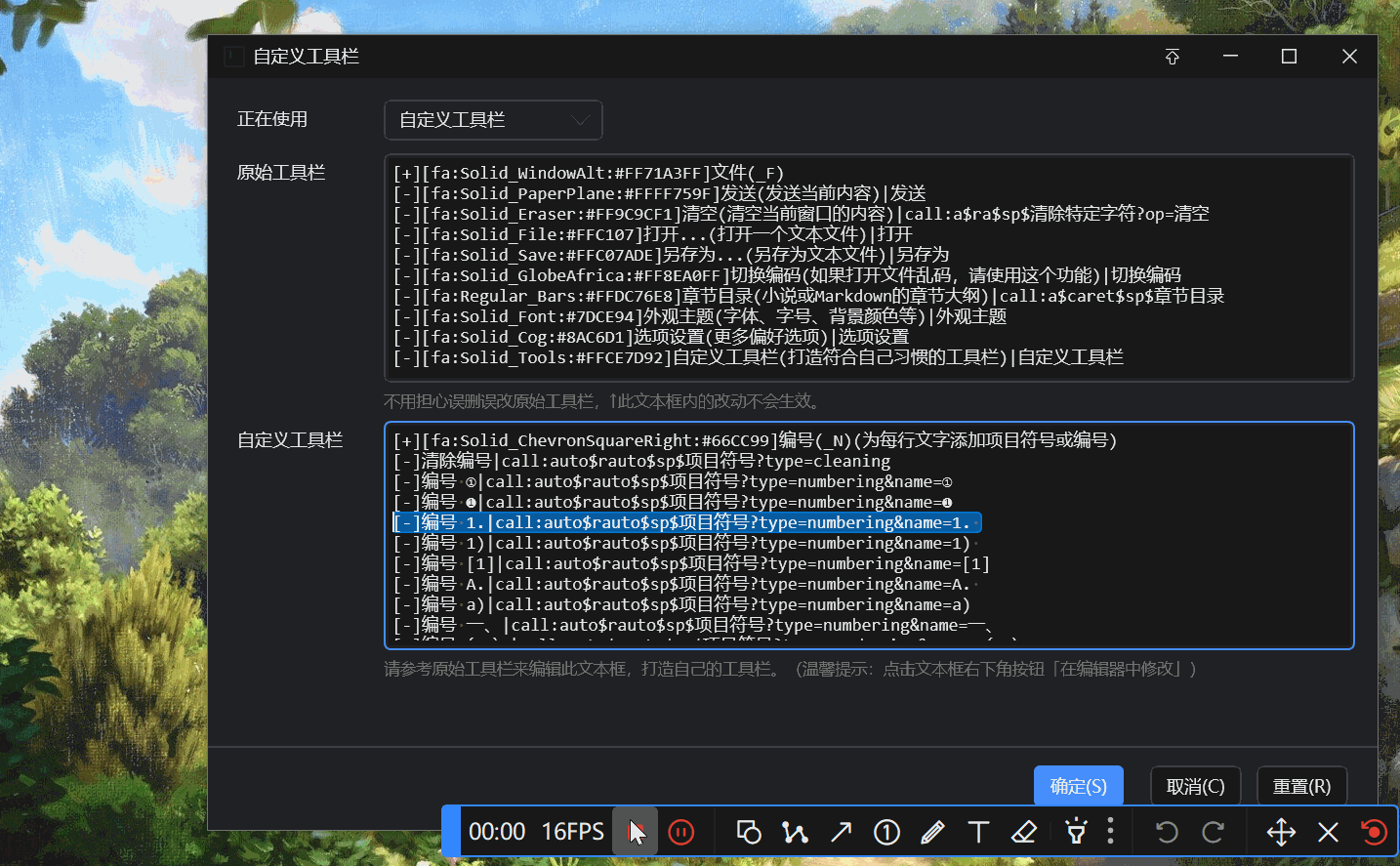Select the shapes drawing tool
This screenshot has width=1400, height=866.
(749, 832)
